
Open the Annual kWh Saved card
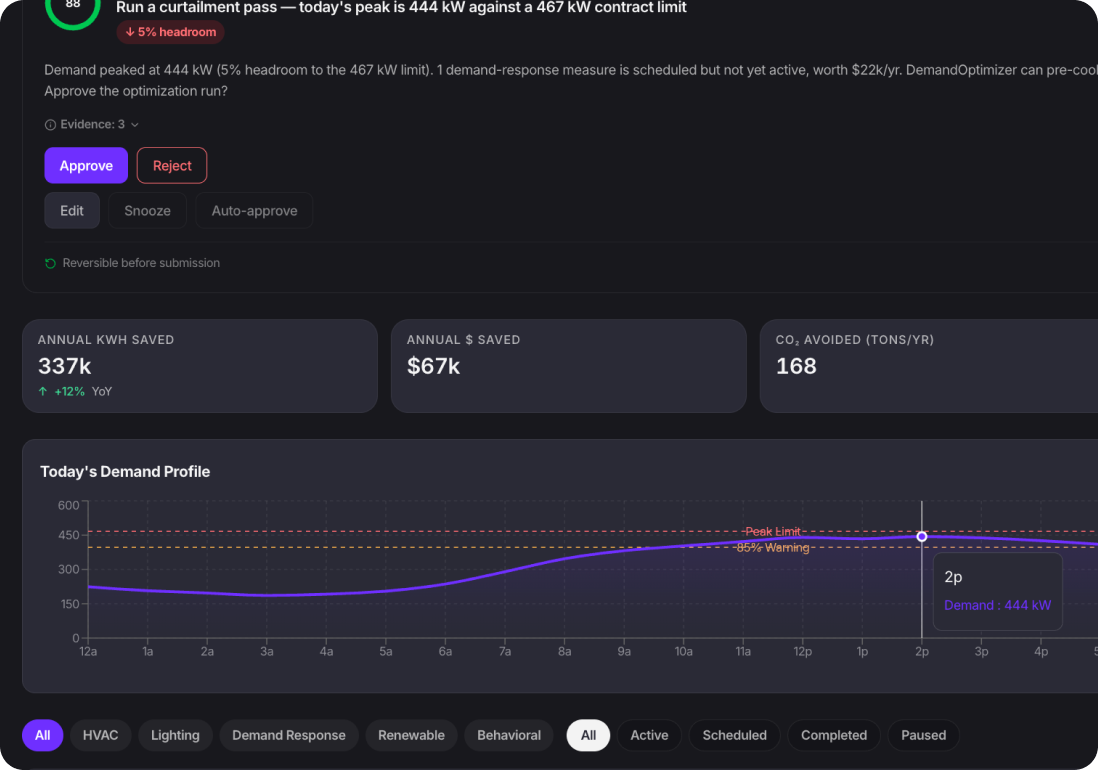pyautogui.click(x=200, y=366)
